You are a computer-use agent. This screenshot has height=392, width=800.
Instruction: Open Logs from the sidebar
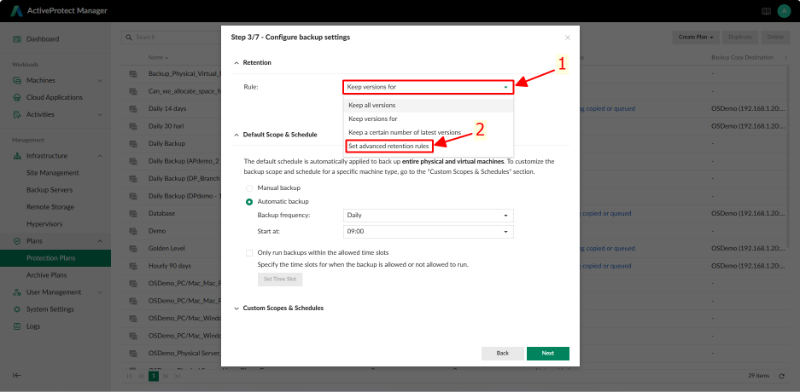click(33, 326)
